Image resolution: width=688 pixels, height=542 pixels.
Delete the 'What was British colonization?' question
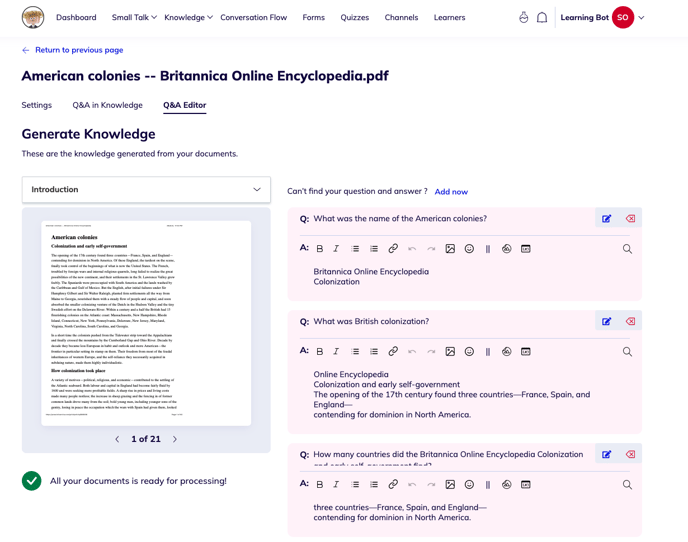click(630, 321)
